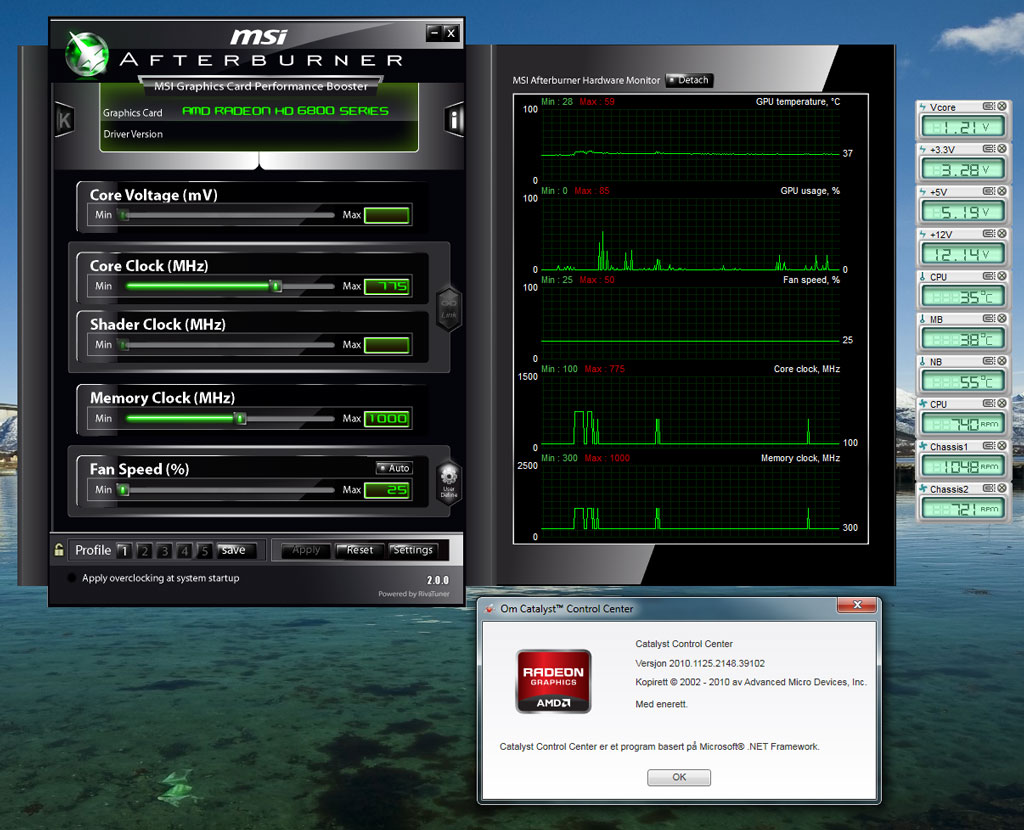The image size is (1024, 830).
Task: Close the +5V gadget
Action: pos(1002,191)
